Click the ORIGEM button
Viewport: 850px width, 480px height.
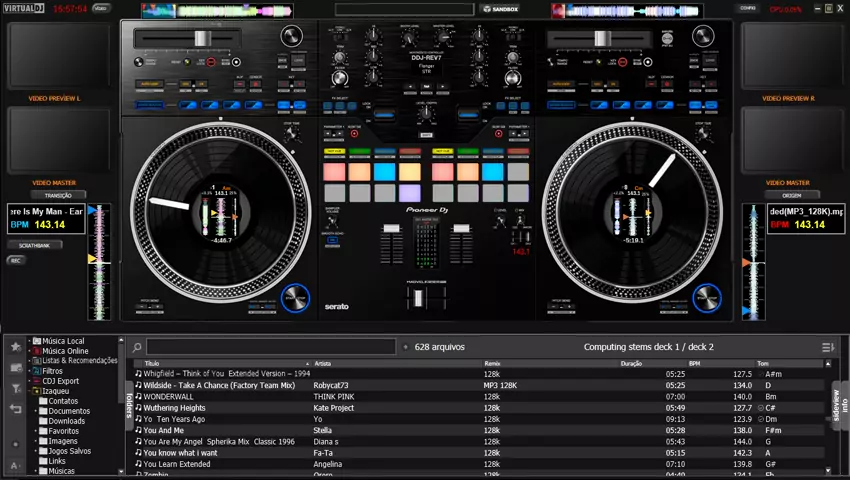click(x=792, y=195)
